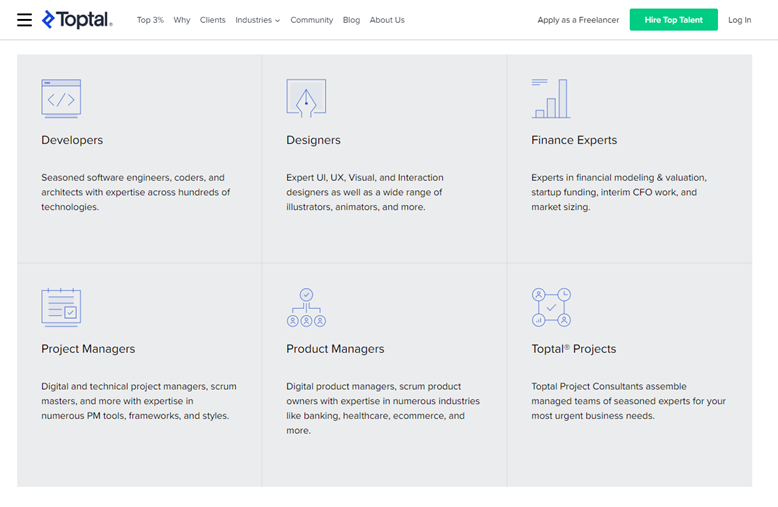This screenshot has width=778, height=507.
Task: Go to the Clients page
Action: click(212, 20)
